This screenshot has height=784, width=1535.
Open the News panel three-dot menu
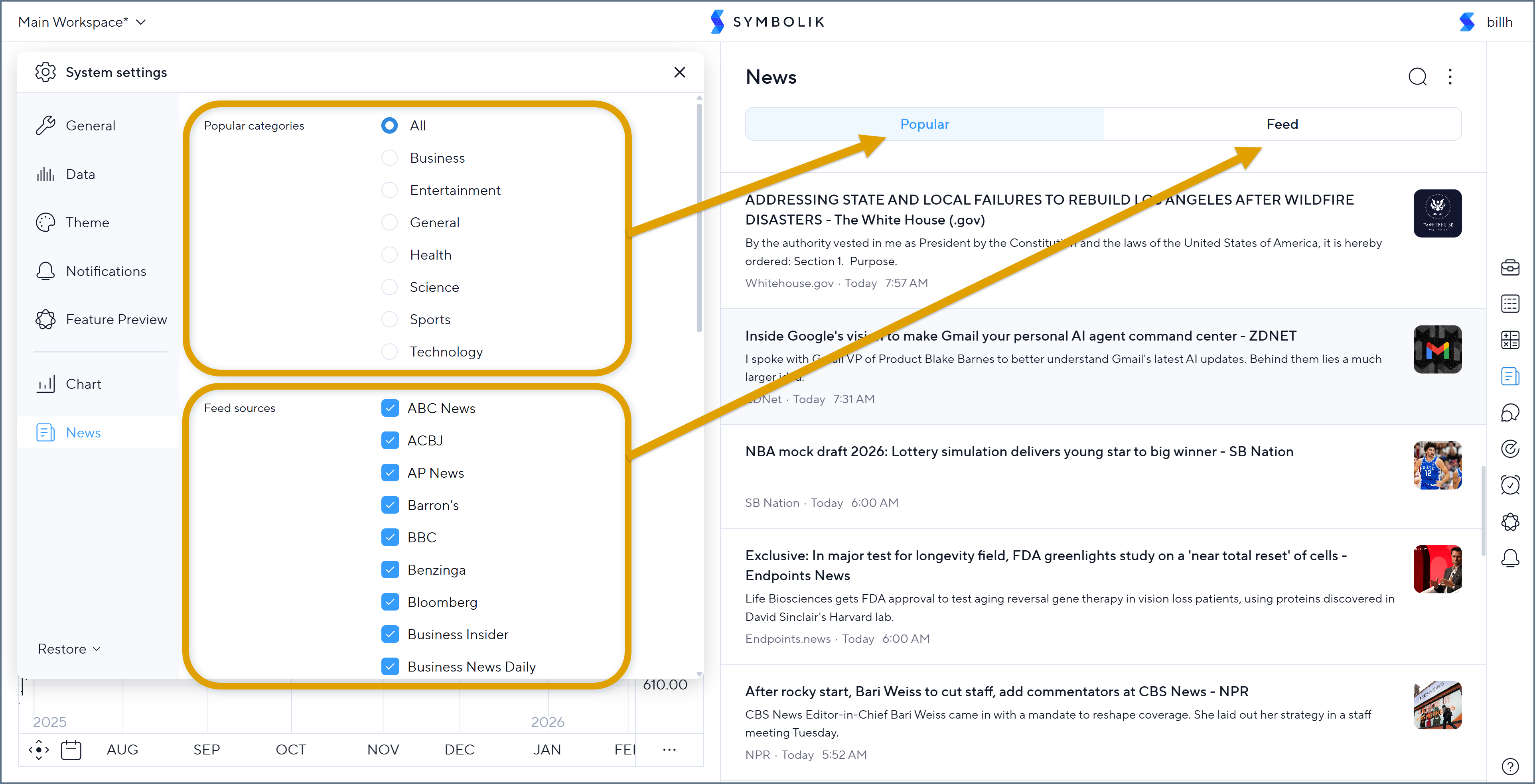pos(1450,77)
